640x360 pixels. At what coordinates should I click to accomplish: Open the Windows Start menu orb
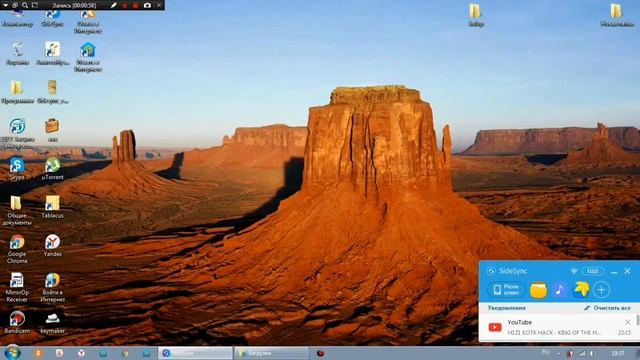[x=12, y=353]
